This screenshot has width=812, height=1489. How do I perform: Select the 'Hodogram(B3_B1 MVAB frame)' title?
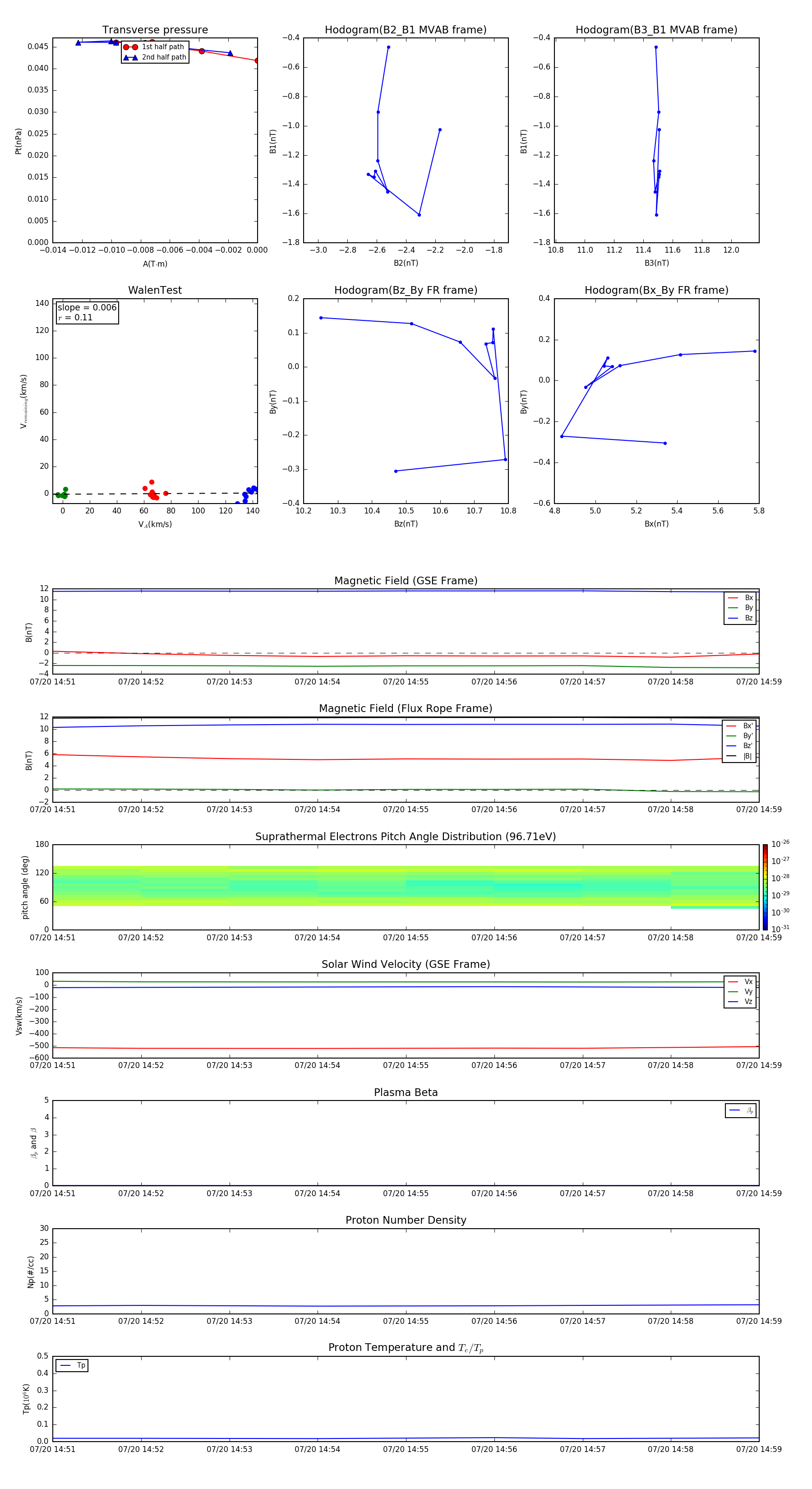tap(656, 30)
